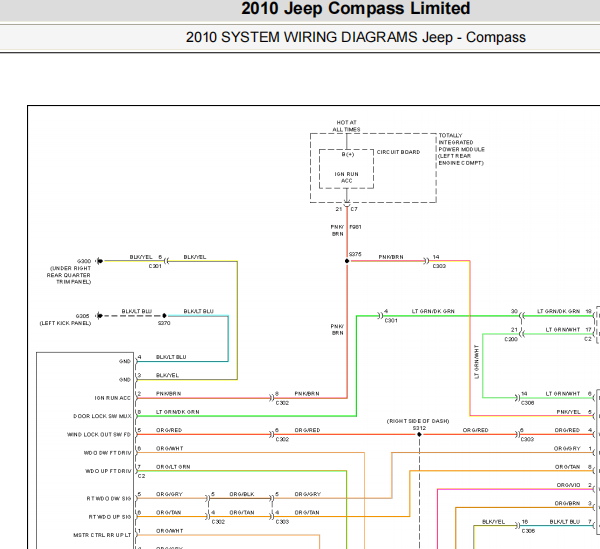Click the 'B(+)' terminal label
The image size is (600, 549).
tap(348, 154)
